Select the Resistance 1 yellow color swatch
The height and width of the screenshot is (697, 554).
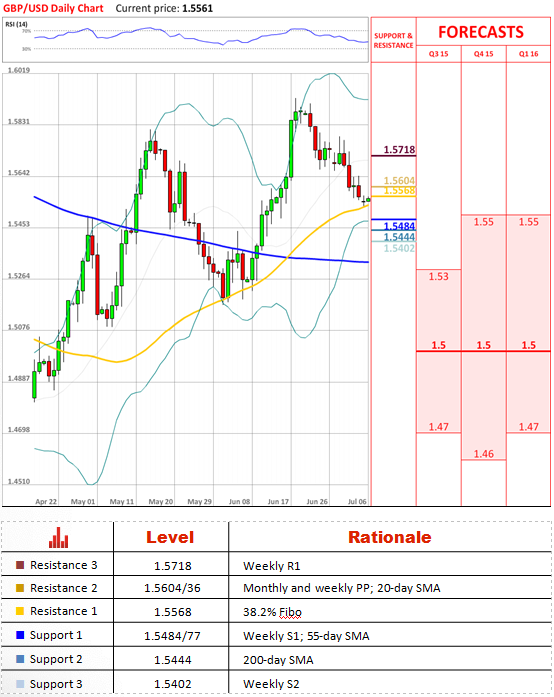click(x=20, y=611)
